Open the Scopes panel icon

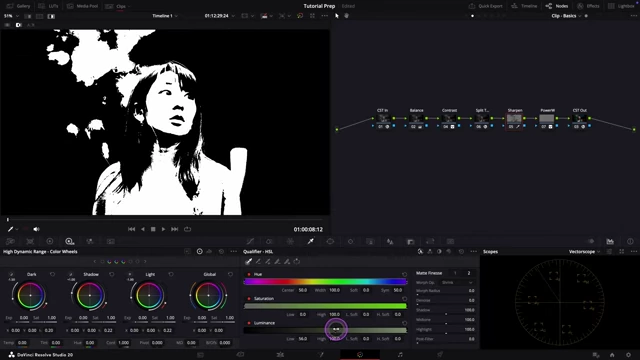coord(610,241)
